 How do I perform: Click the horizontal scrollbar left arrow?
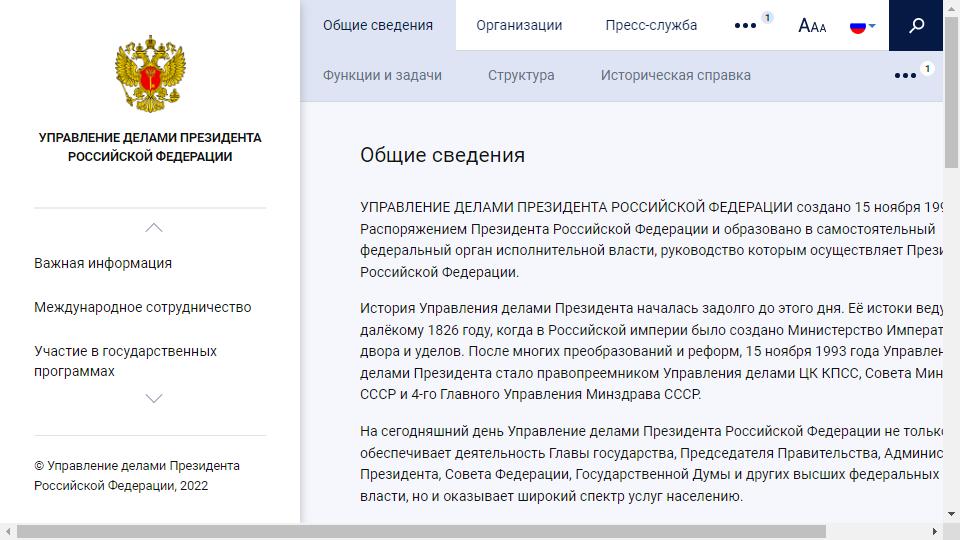click(8, 531)
